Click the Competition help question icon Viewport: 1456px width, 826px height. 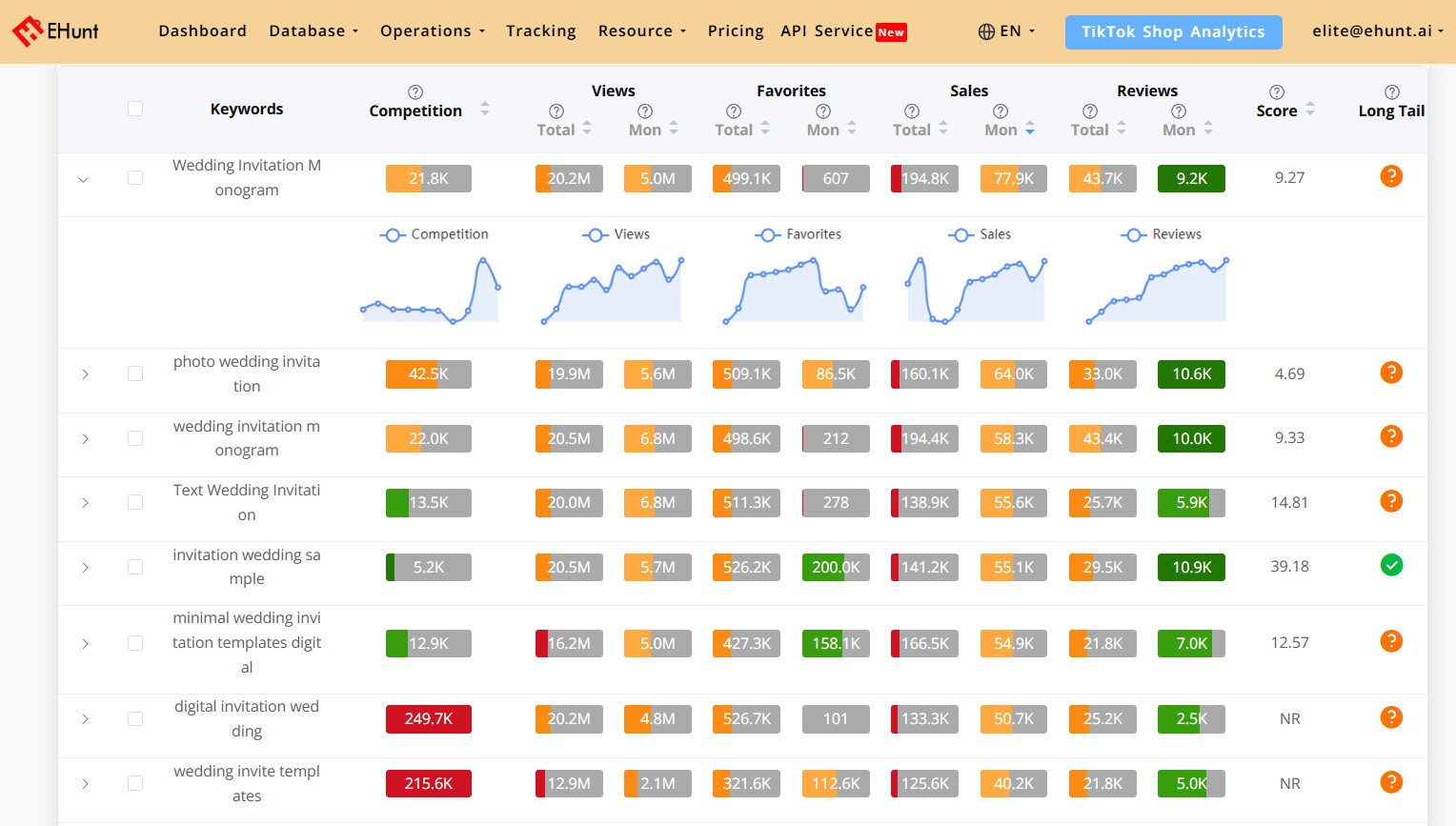[415, 92]
